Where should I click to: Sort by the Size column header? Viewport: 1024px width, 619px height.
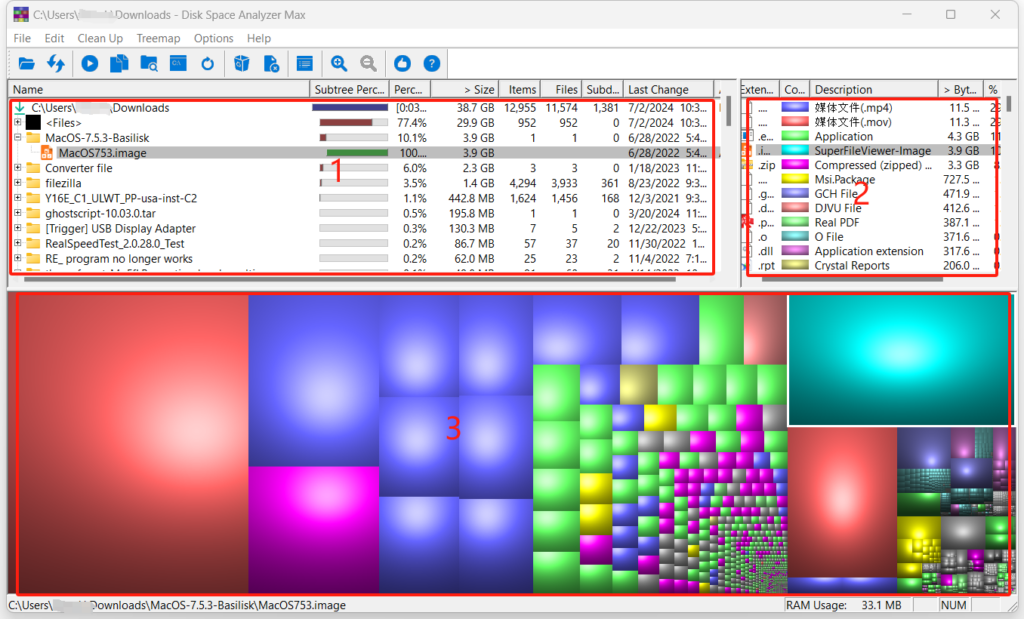coord(465,89)
